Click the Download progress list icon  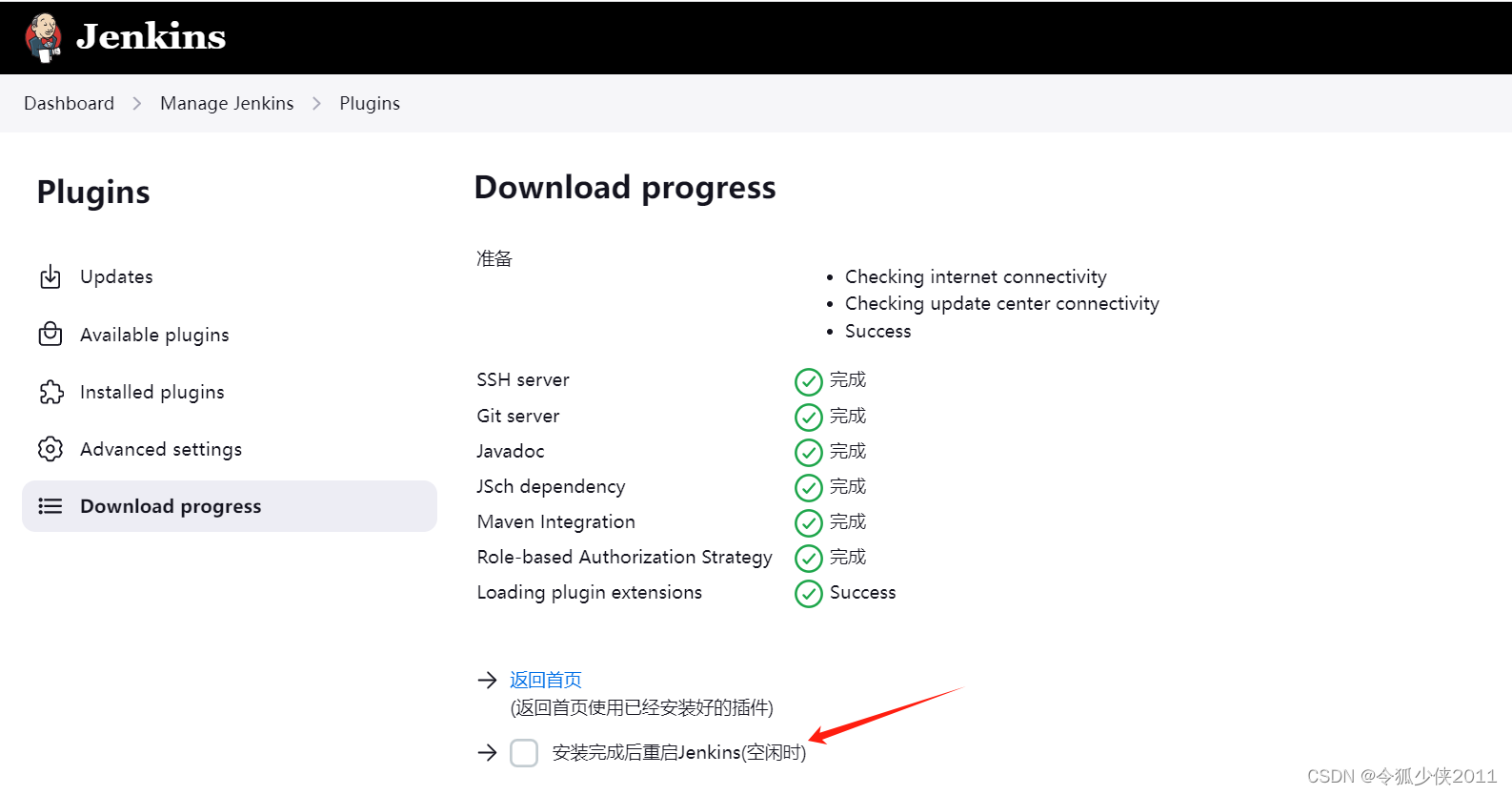pyautogui.click(x=50, y=506)
